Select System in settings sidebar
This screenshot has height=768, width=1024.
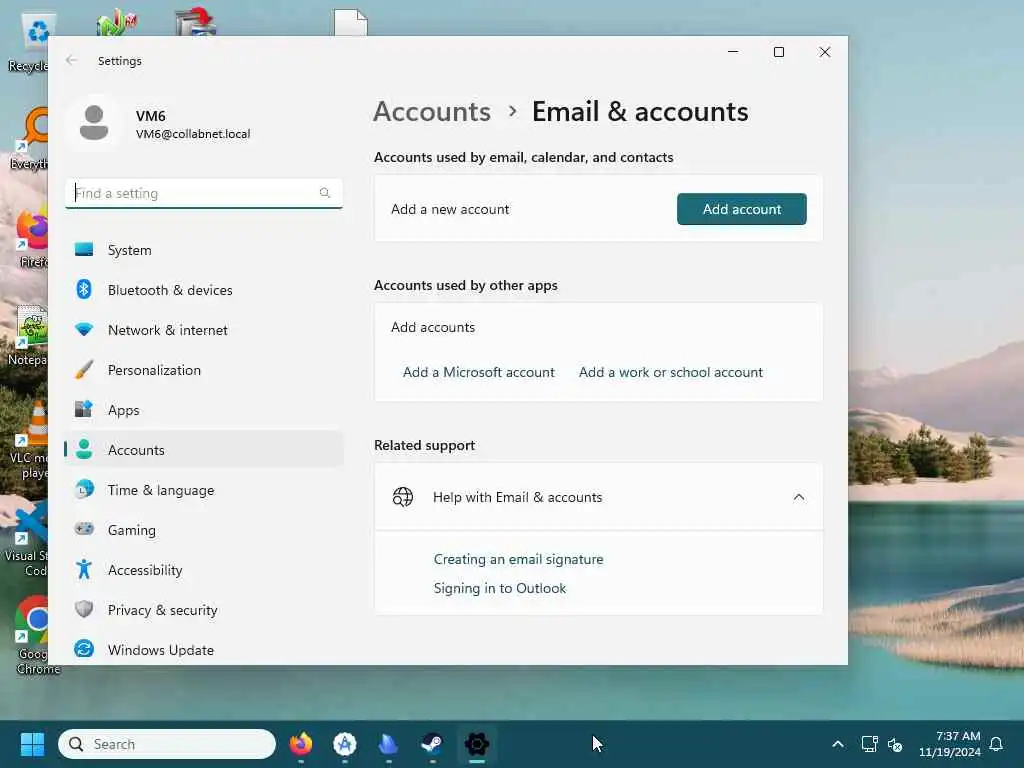(204, 249)
